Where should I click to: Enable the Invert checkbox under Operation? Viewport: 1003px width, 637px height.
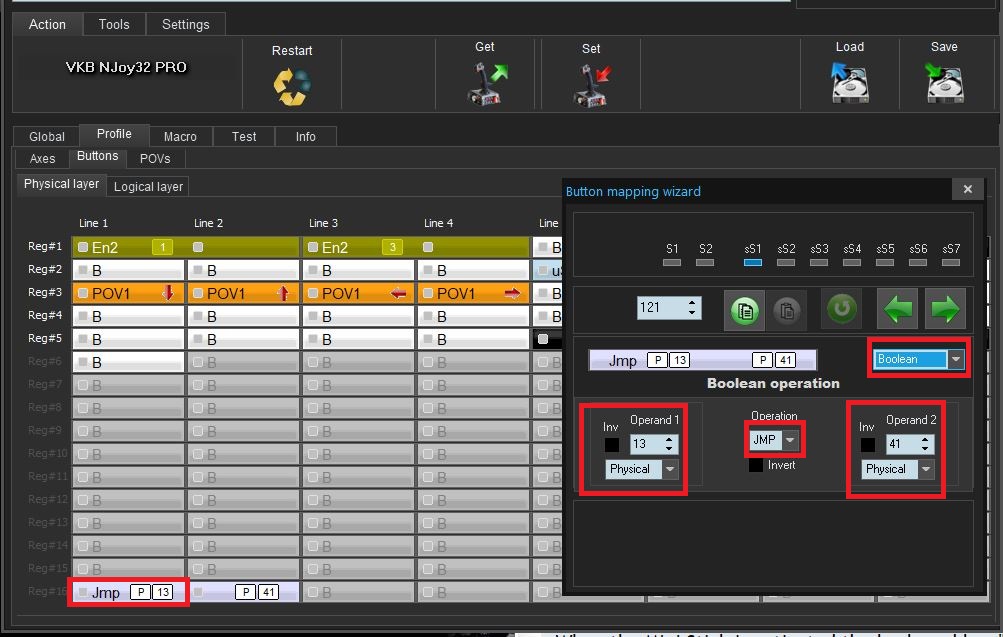[x=756, y=465]
